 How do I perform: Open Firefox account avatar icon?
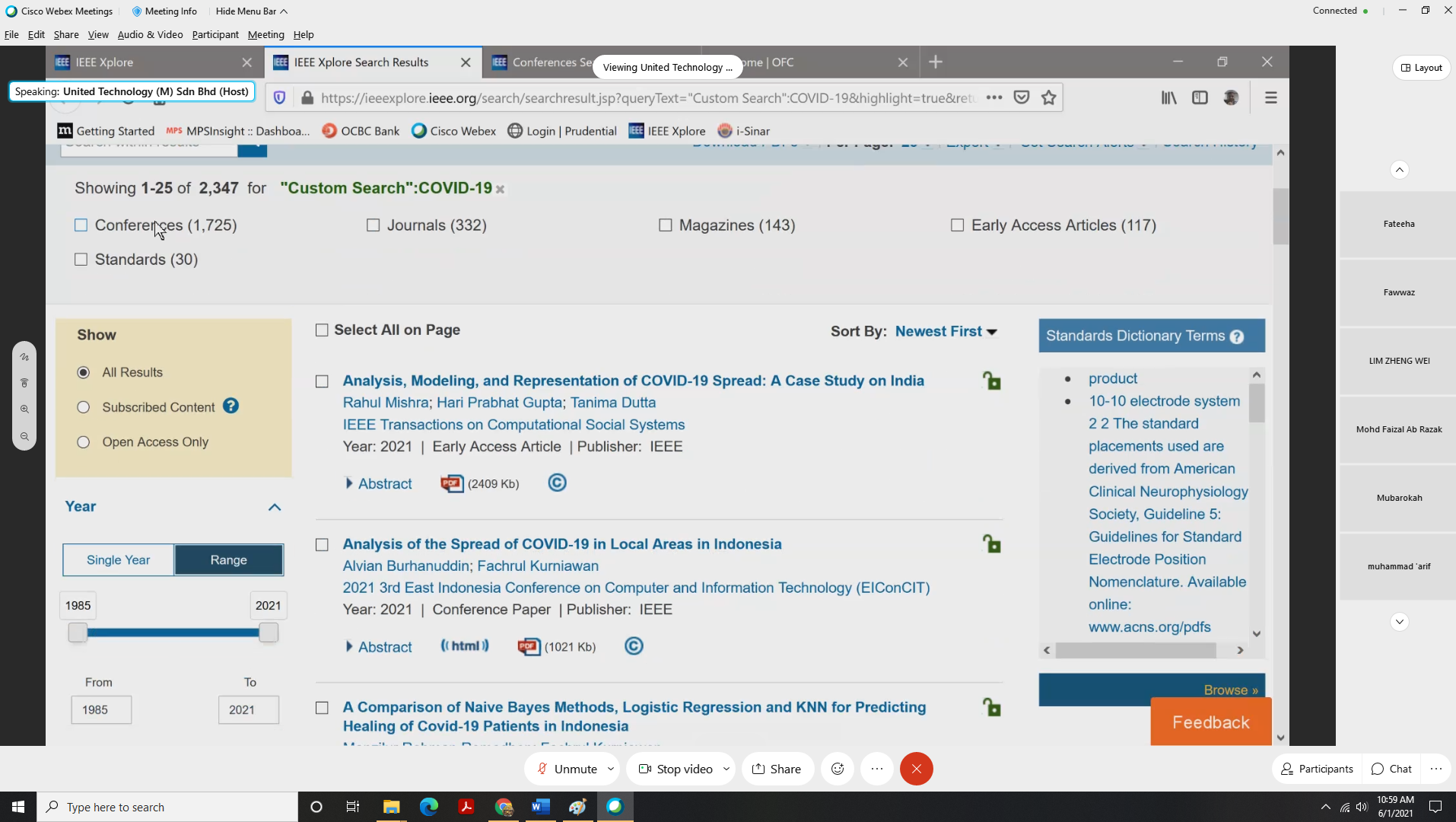coord(1231,97)
